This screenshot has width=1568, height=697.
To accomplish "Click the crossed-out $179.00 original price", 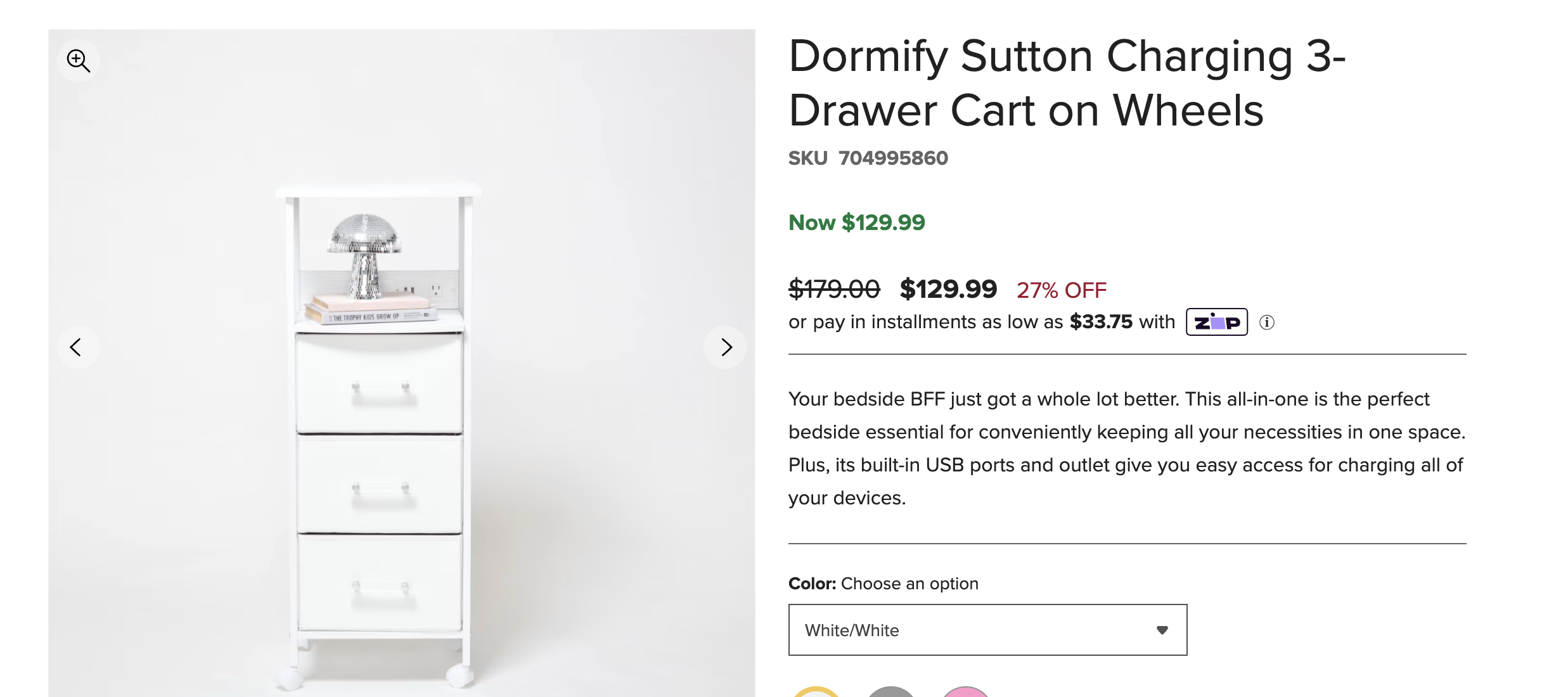I will (x=834, y=290).
